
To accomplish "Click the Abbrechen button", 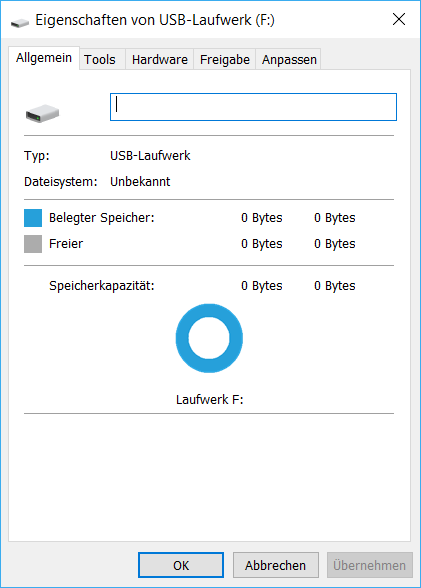I will point(276,565).
